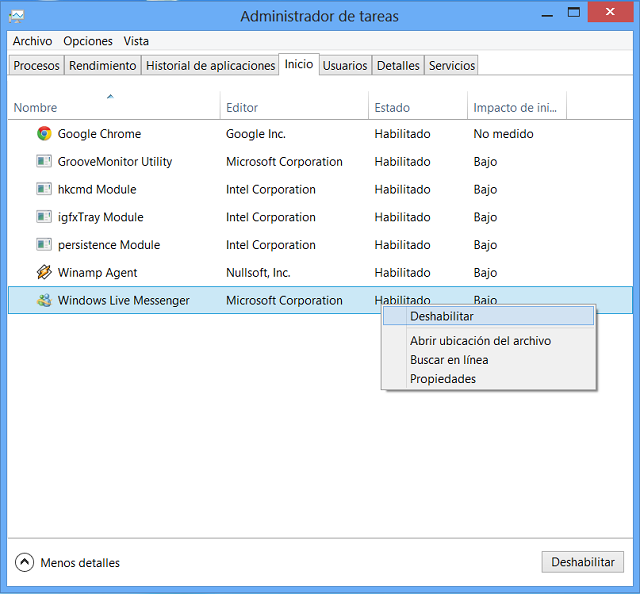
Task: Click the Task Manager title bar icon
Action: tap(17, 16)
